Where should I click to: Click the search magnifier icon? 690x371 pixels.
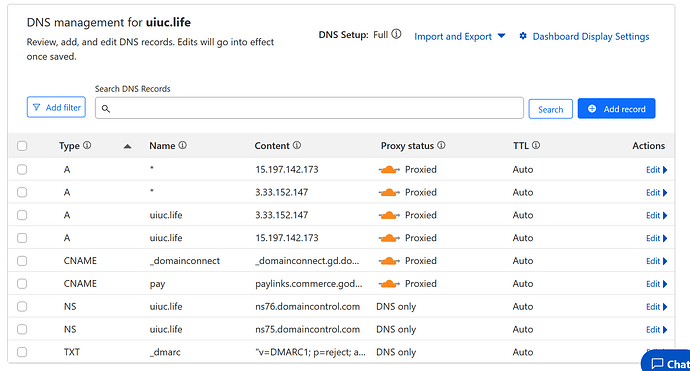coord(106,108)
